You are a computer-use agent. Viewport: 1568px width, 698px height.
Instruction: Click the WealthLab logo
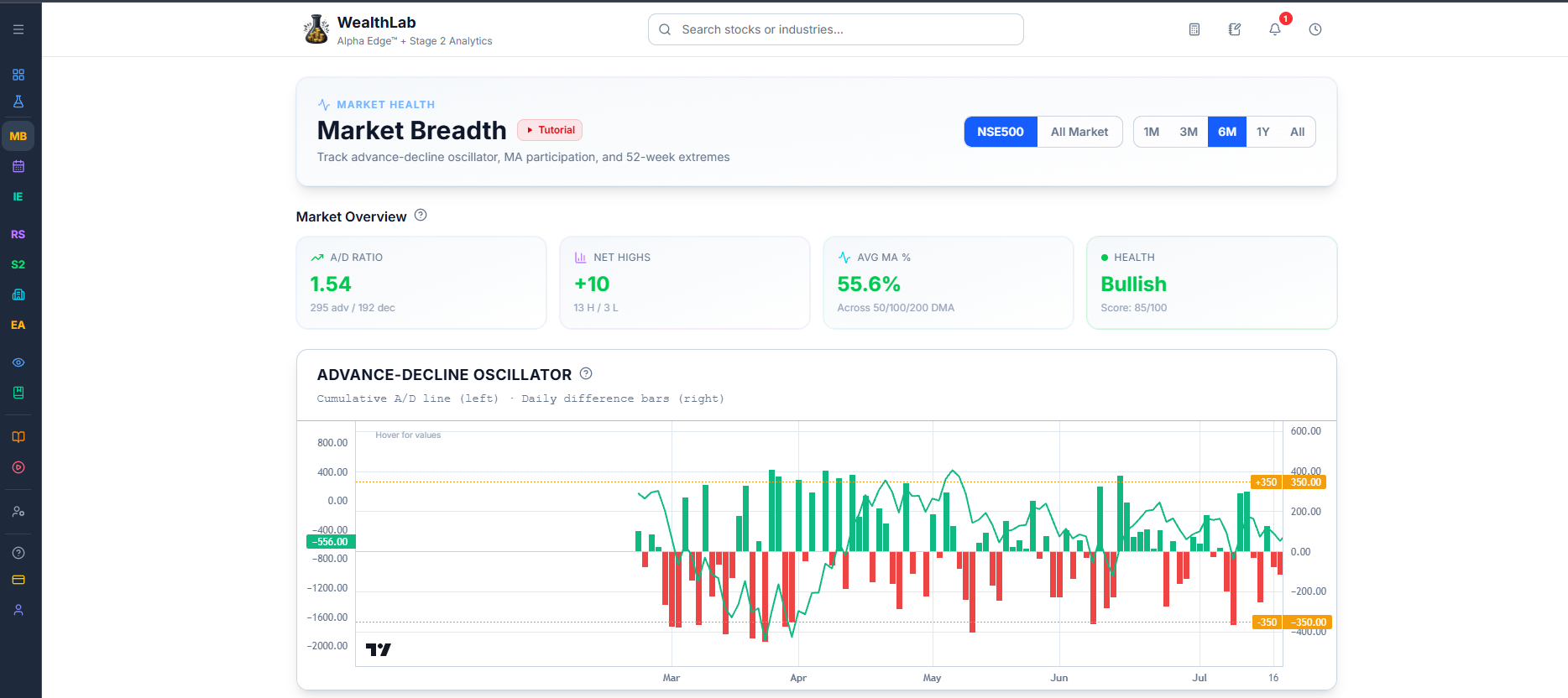tap(316, 29)
